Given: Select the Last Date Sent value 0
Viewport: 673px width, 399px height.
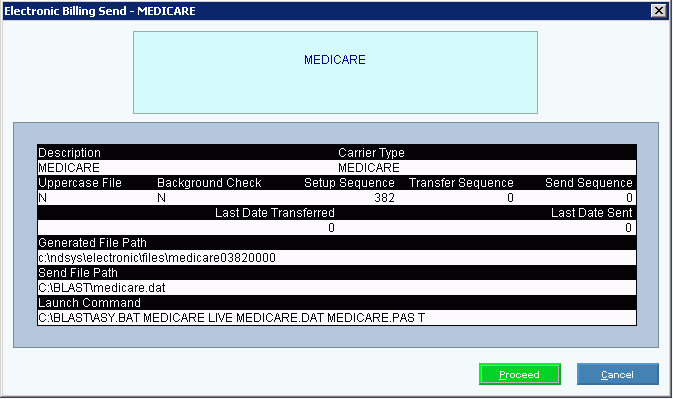Looking at the screenshot, I should pyautogui.click(x=628, y=228).
